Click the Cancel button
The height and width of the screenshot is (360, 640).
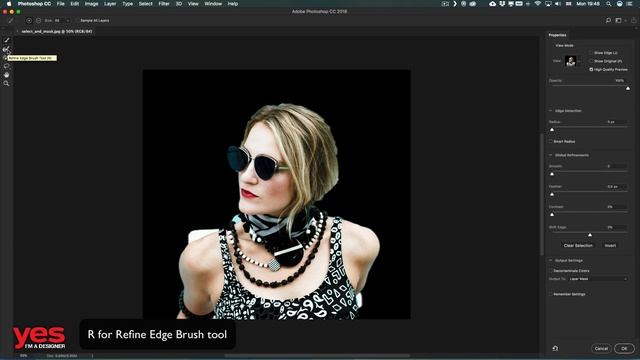click(601, 349)
